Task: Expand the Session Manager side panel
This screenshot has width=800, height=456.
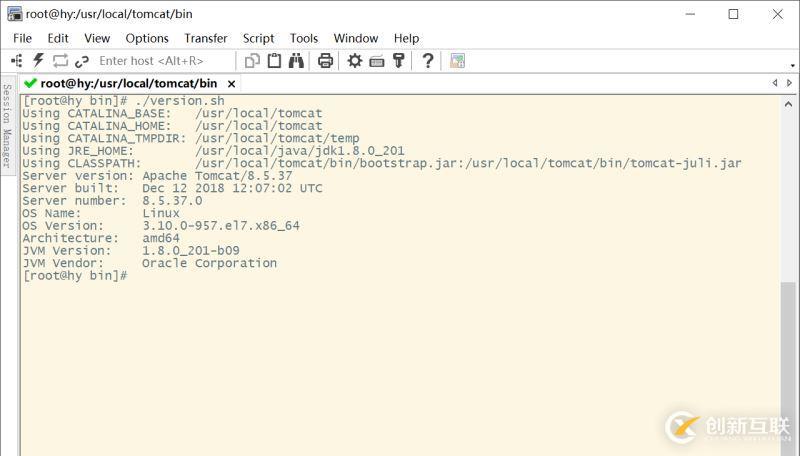Action: (x=7, y=125)
